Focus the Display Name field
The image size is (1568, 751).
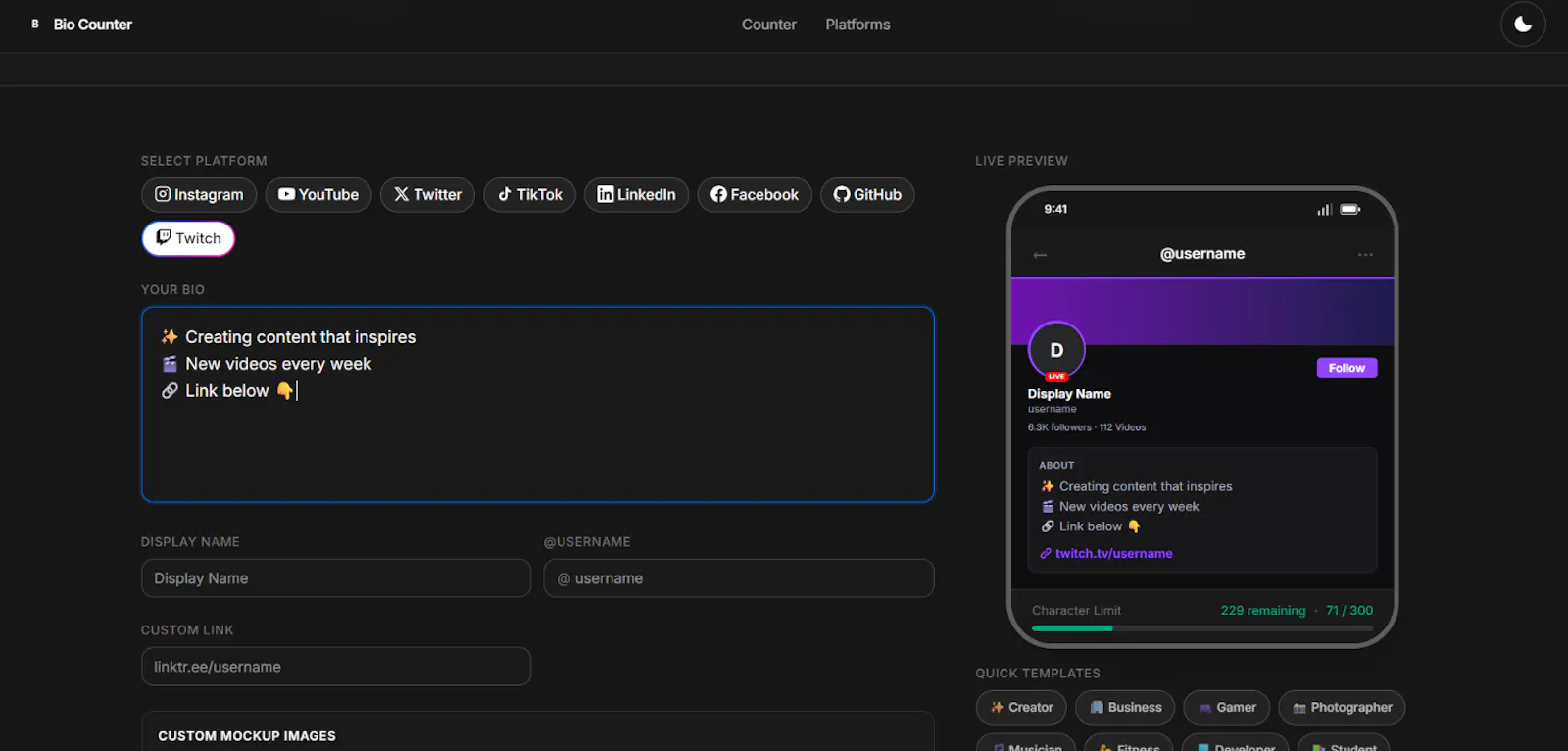coord(336,578)
